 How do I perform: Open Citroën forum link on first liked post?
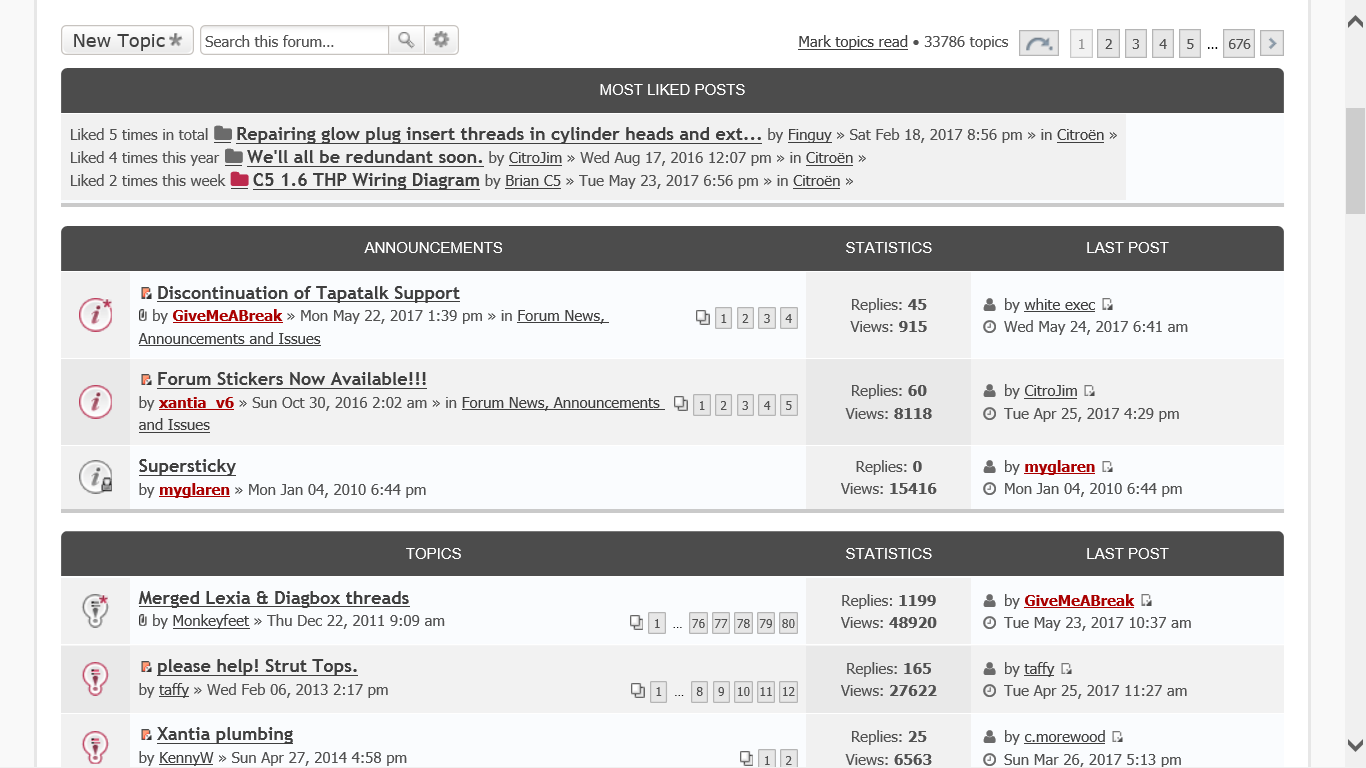(1080, 135)
